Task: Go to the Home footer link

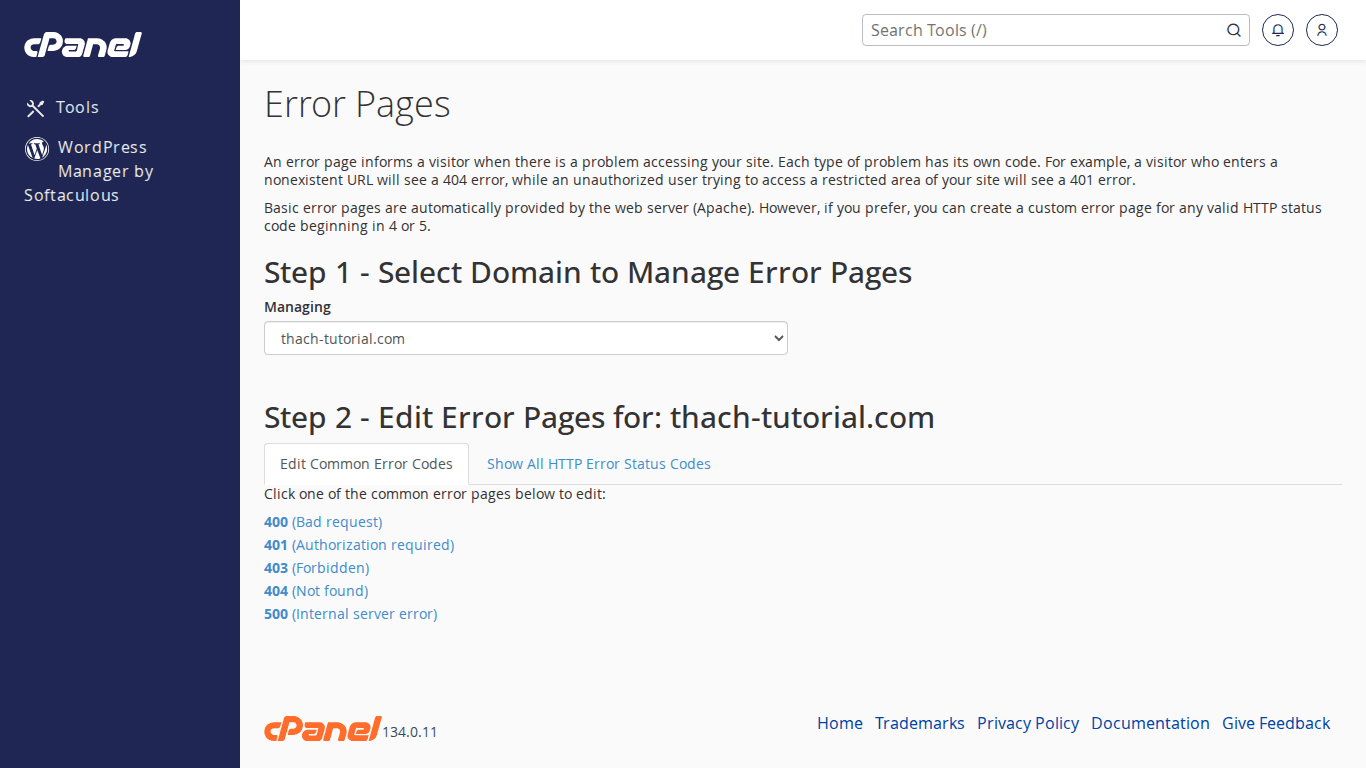Action: (x=840, y=723)
